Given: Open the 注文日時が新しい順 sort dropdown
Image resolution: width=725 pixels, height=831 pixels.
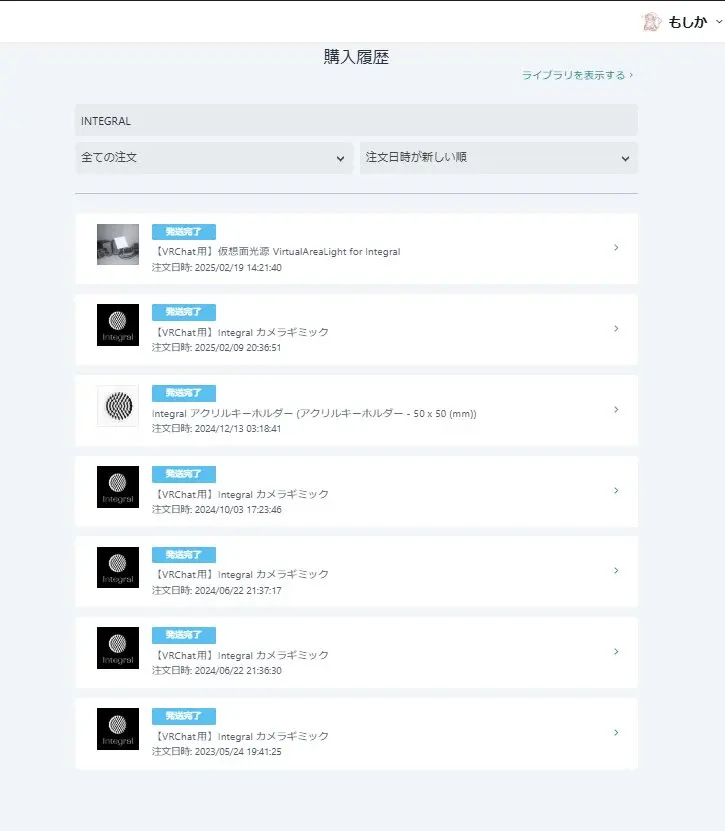Looking at the screenshot, I should tap(498, 157).
